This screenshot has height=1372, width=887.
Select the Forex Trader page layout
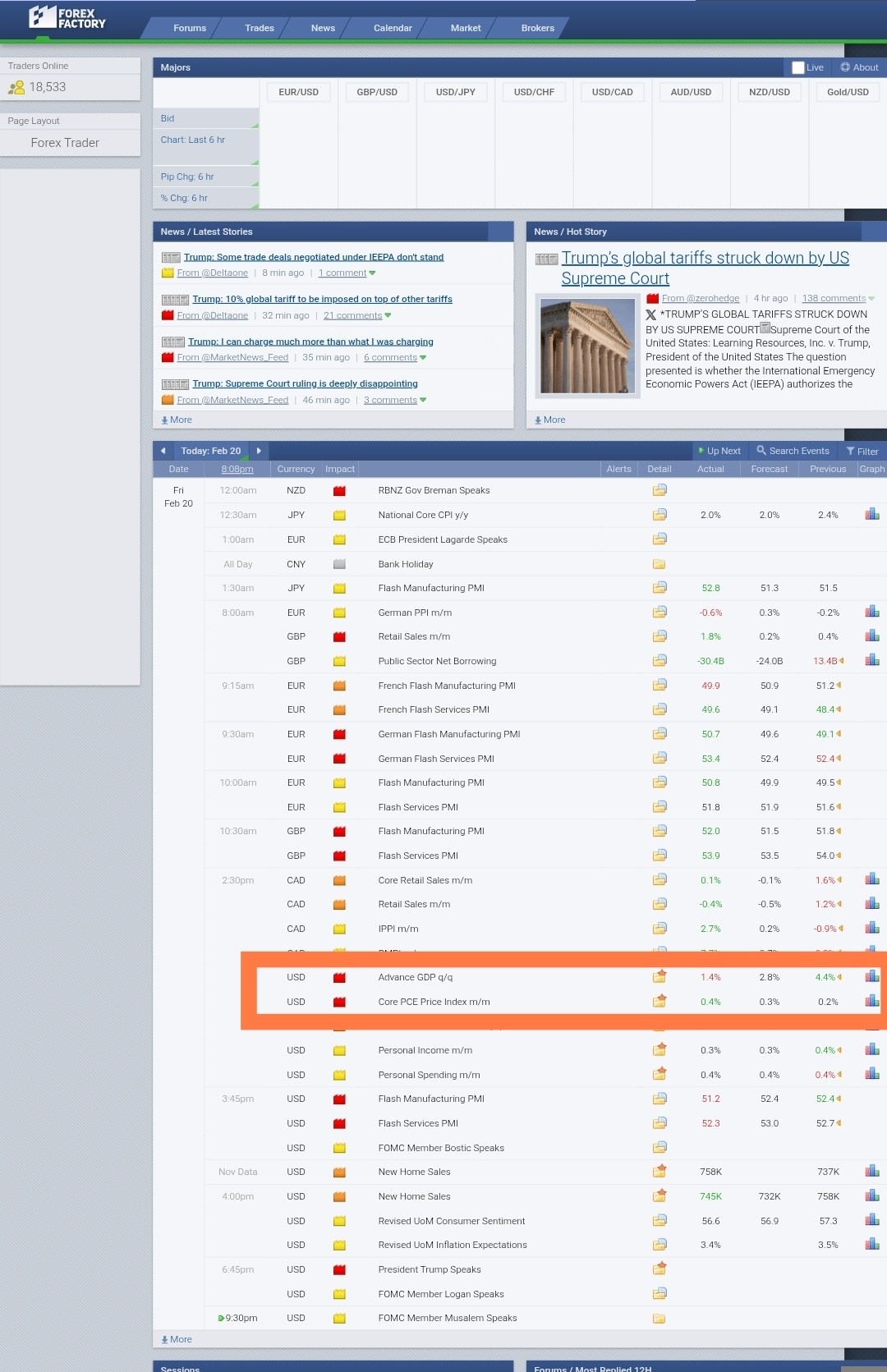65,143
